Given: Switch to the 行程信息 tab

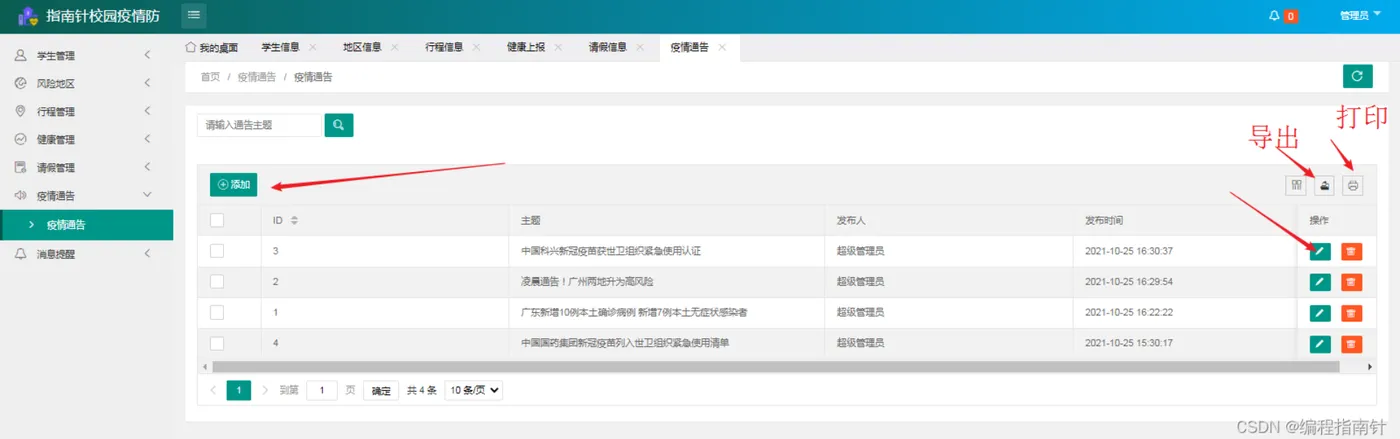Looking at the screenshot, I should (x=444, y=47).
